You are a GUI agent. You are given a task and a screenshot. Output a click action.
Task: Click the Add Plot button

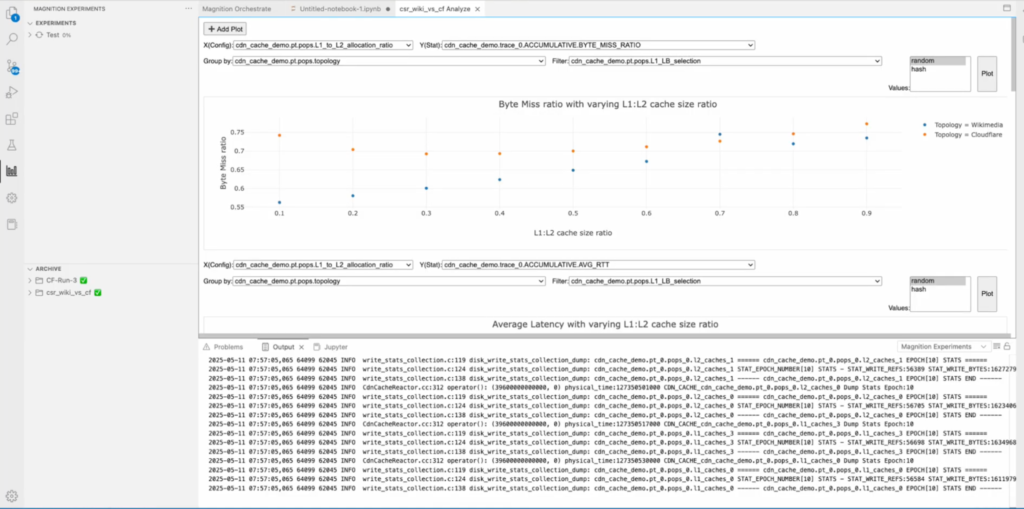[x=225, y=29]
